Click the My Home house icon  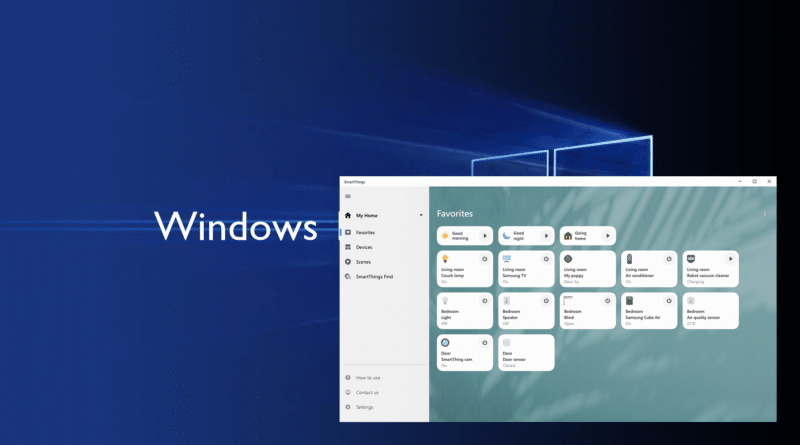tap(348, 215)
